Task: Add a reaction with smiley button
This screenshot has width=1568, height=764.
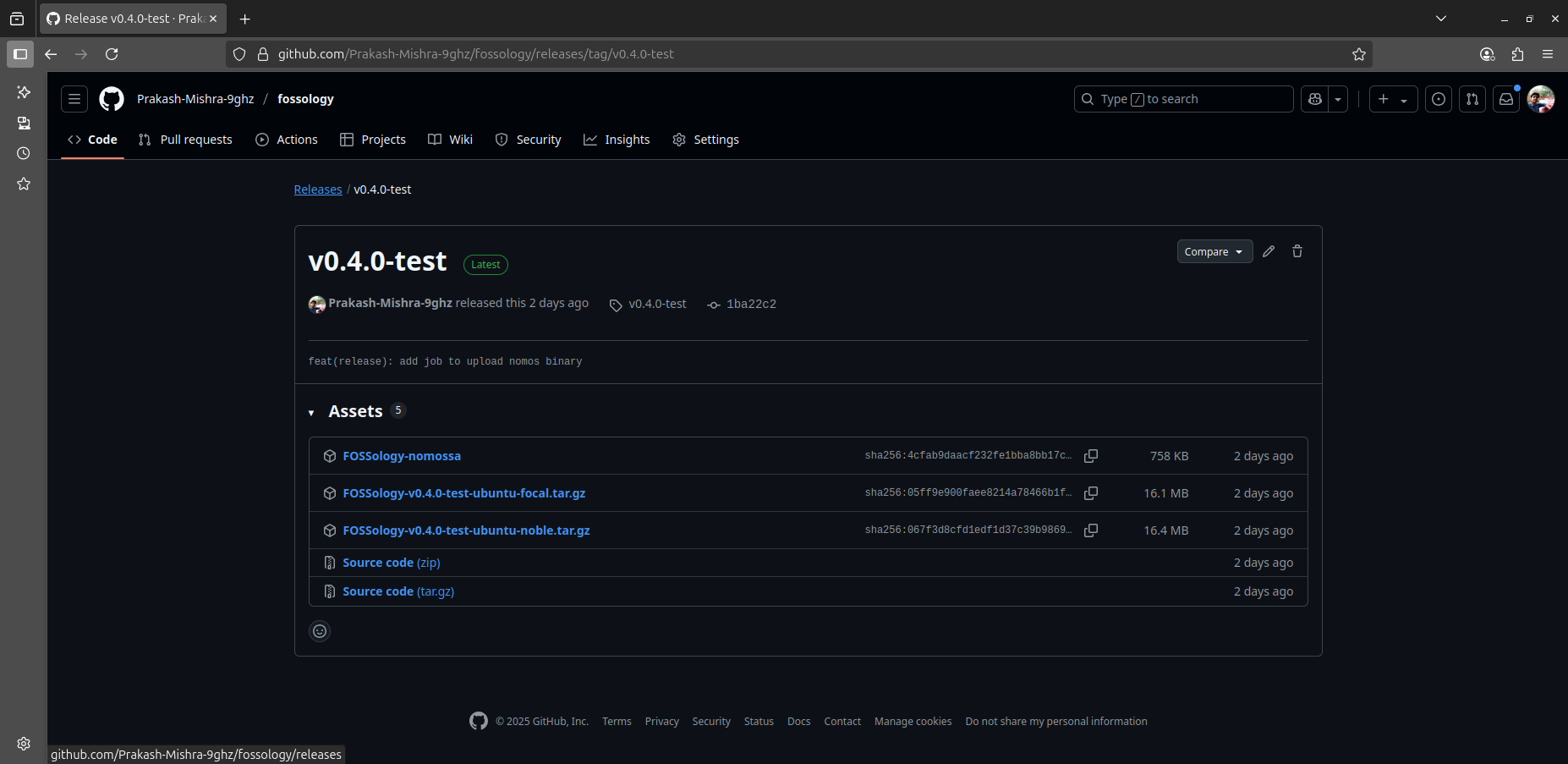Action: tap(320, 631)
